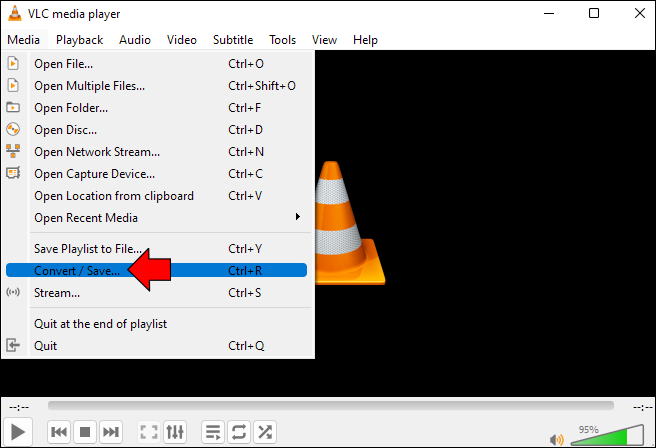Click the Play button

(18, 432)
